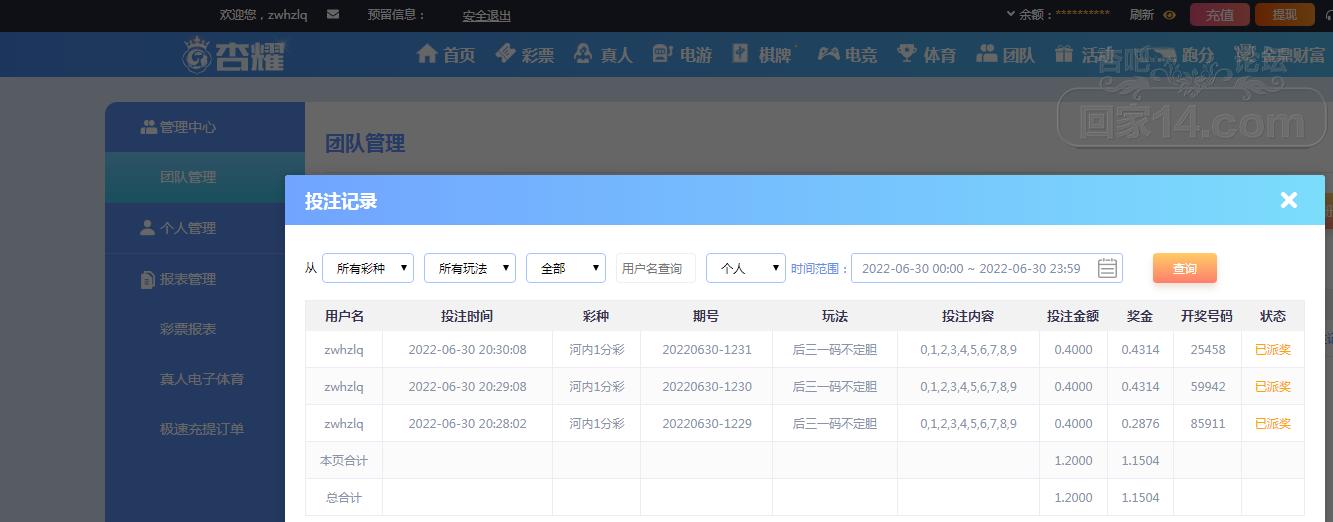Open 彩票报表 in the sidebar
Image resolution: width=1333 pixels, height=522 pixels.
188,329
